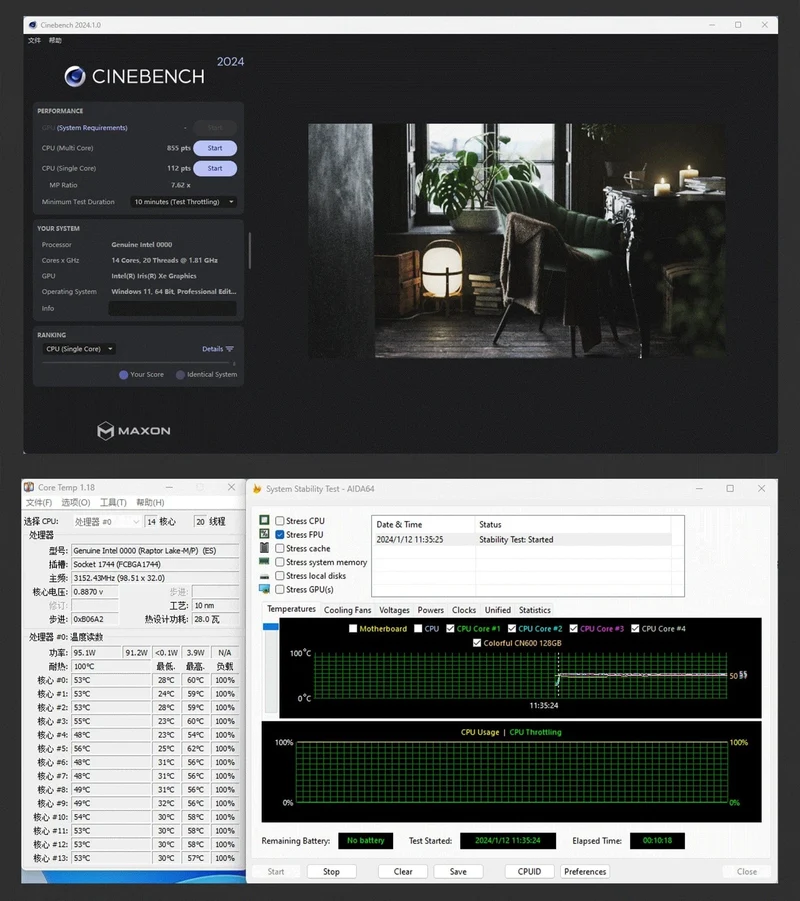Click the rendered room scene preview image
The width and height of the screenshot is (800, 901).
pyautogui.click(x=516, y=240)
